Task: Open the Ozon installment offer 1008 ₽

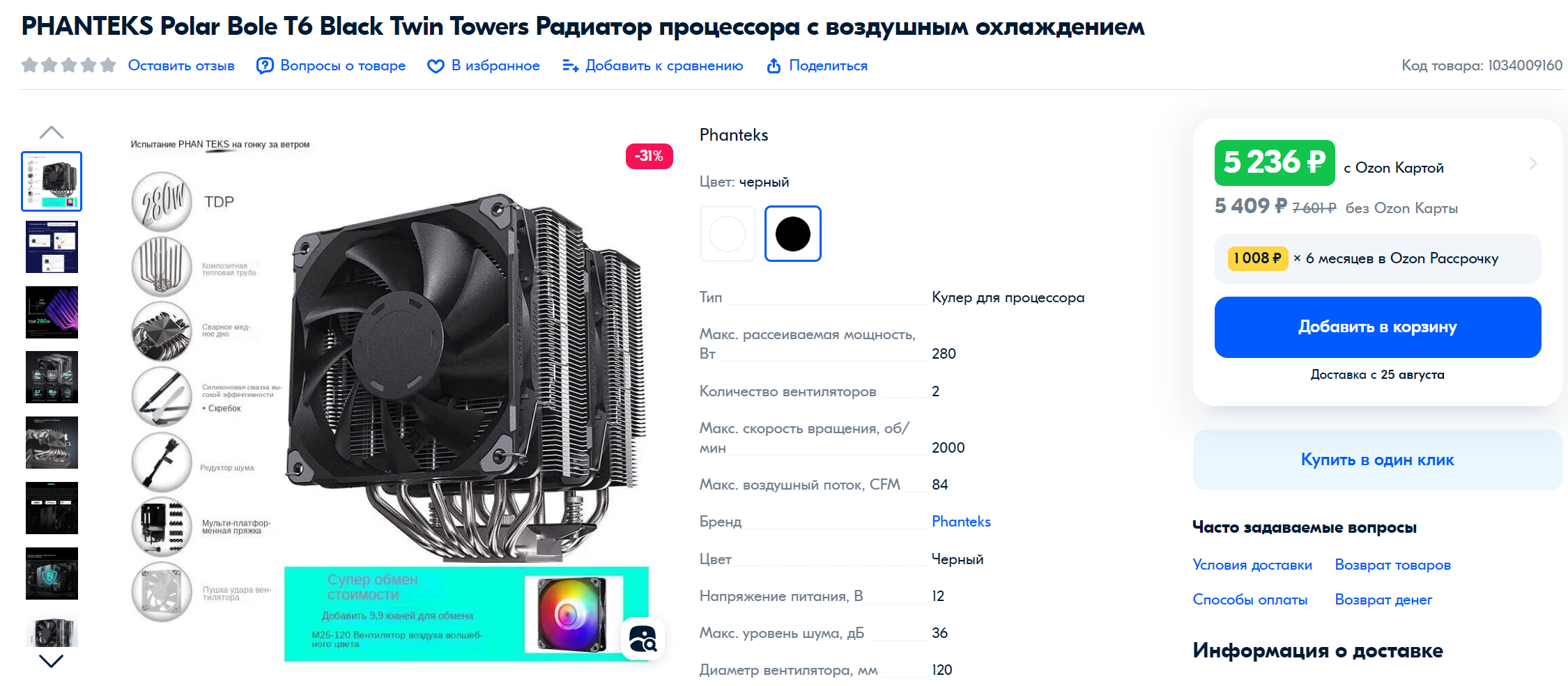Action: coord(1377,258)
